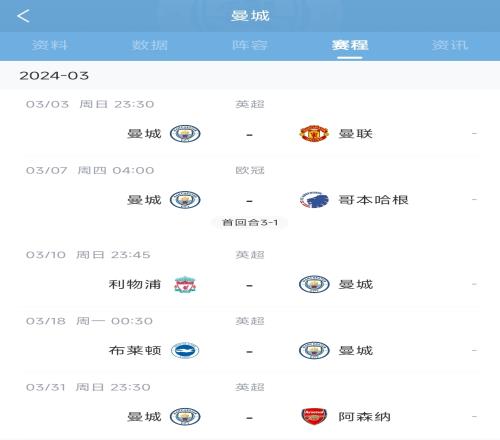Go back using the arrow icon
This screenshot has height=440, width=500.
(23, 16)
